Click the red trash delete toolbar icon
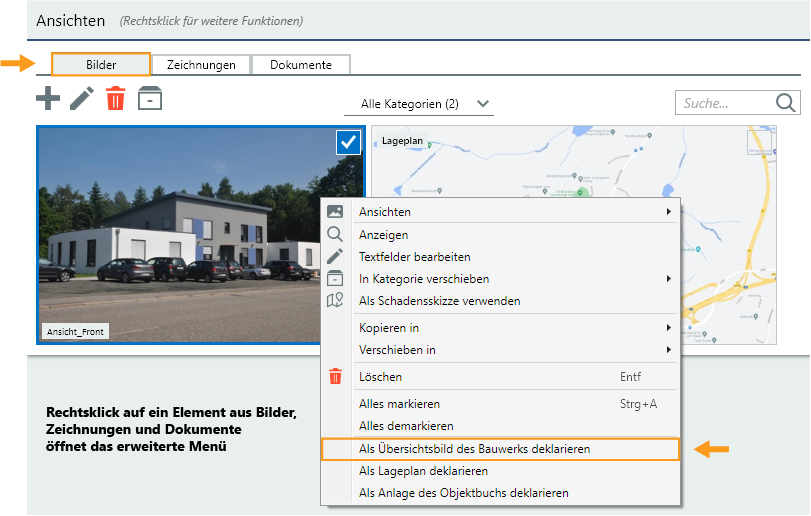Screen dimensions: 811x516 (x=115, y=98)
